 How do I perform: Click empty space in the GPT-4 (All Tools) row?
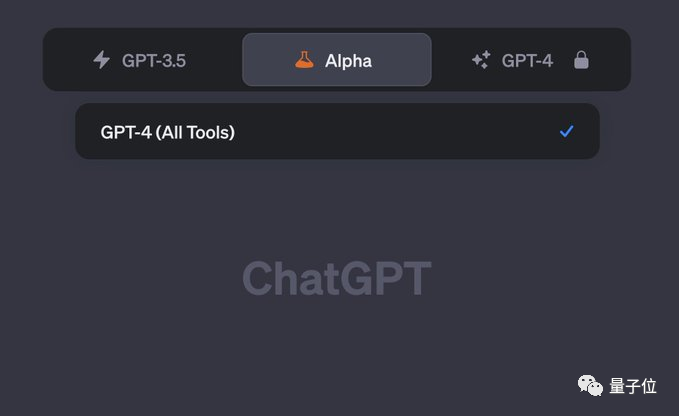pos(400,131)
